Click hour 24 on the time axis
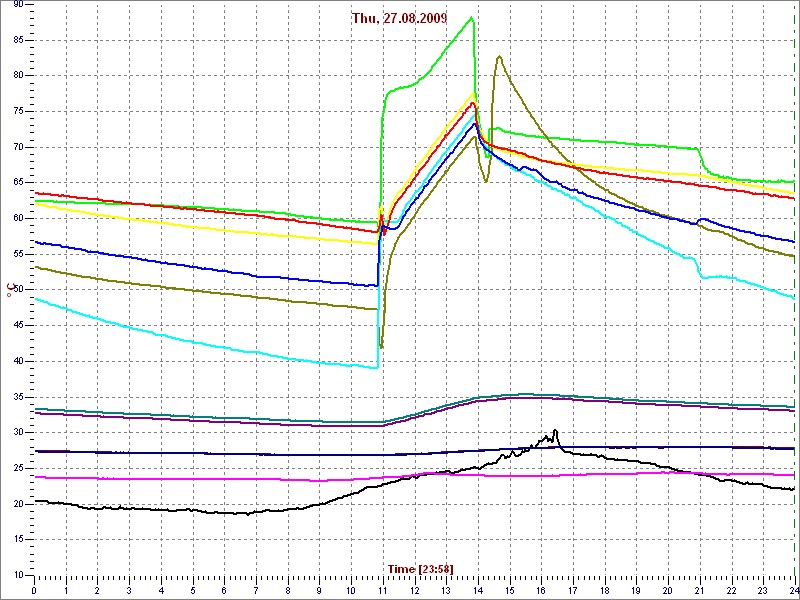Screen dimensions: 800x600 [792, 590]
